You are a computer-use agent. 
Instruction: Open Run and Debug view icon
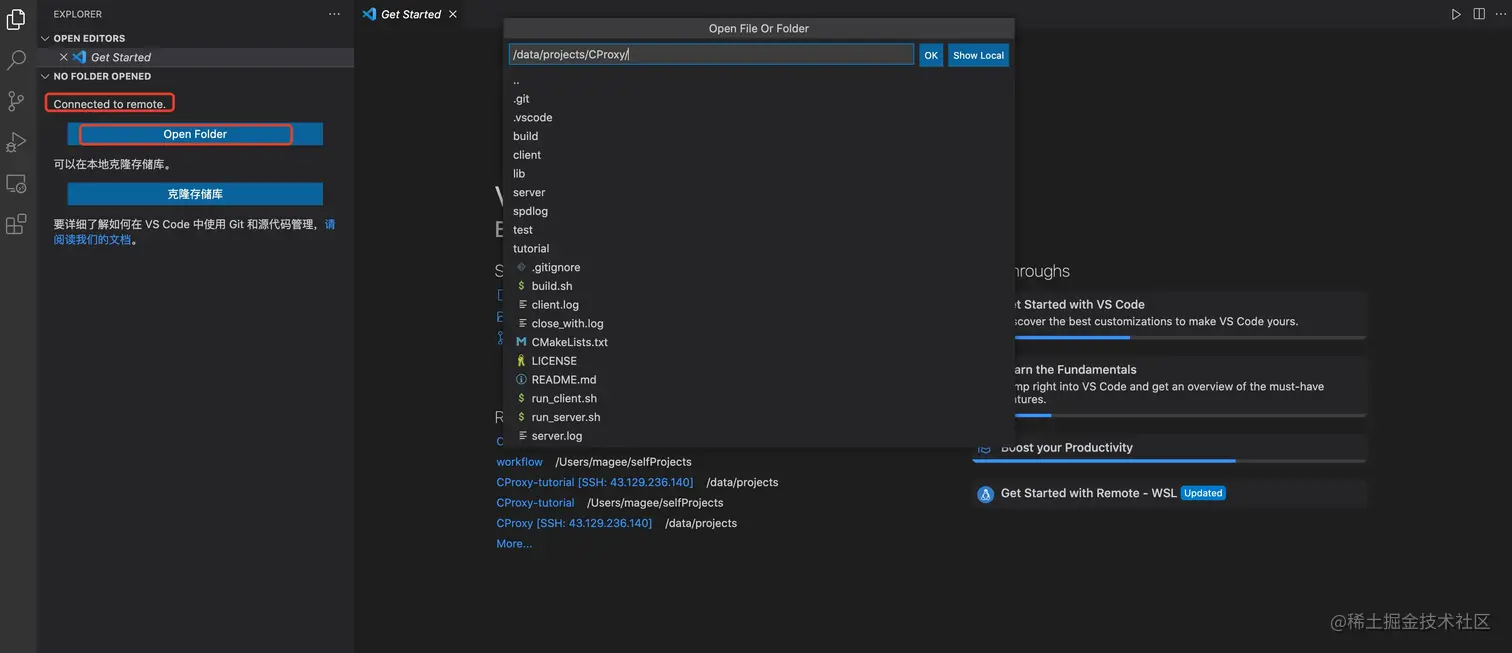[16, 142]
